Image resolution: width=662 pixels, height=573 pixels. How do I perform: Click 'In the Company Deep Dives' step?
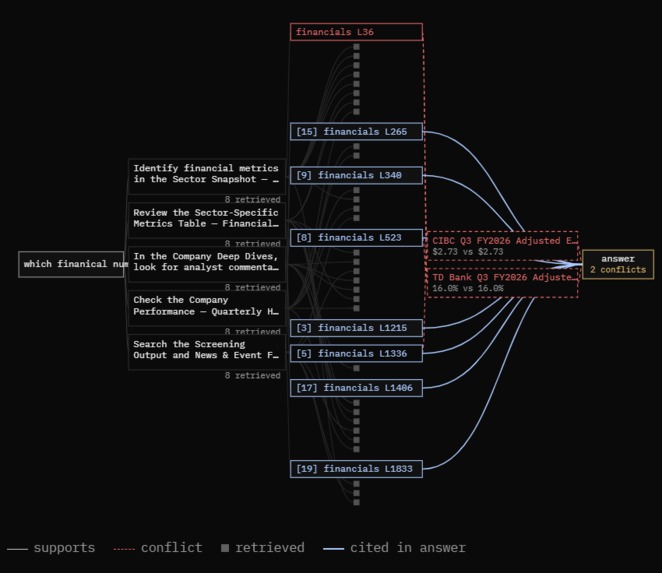(207, 264)
